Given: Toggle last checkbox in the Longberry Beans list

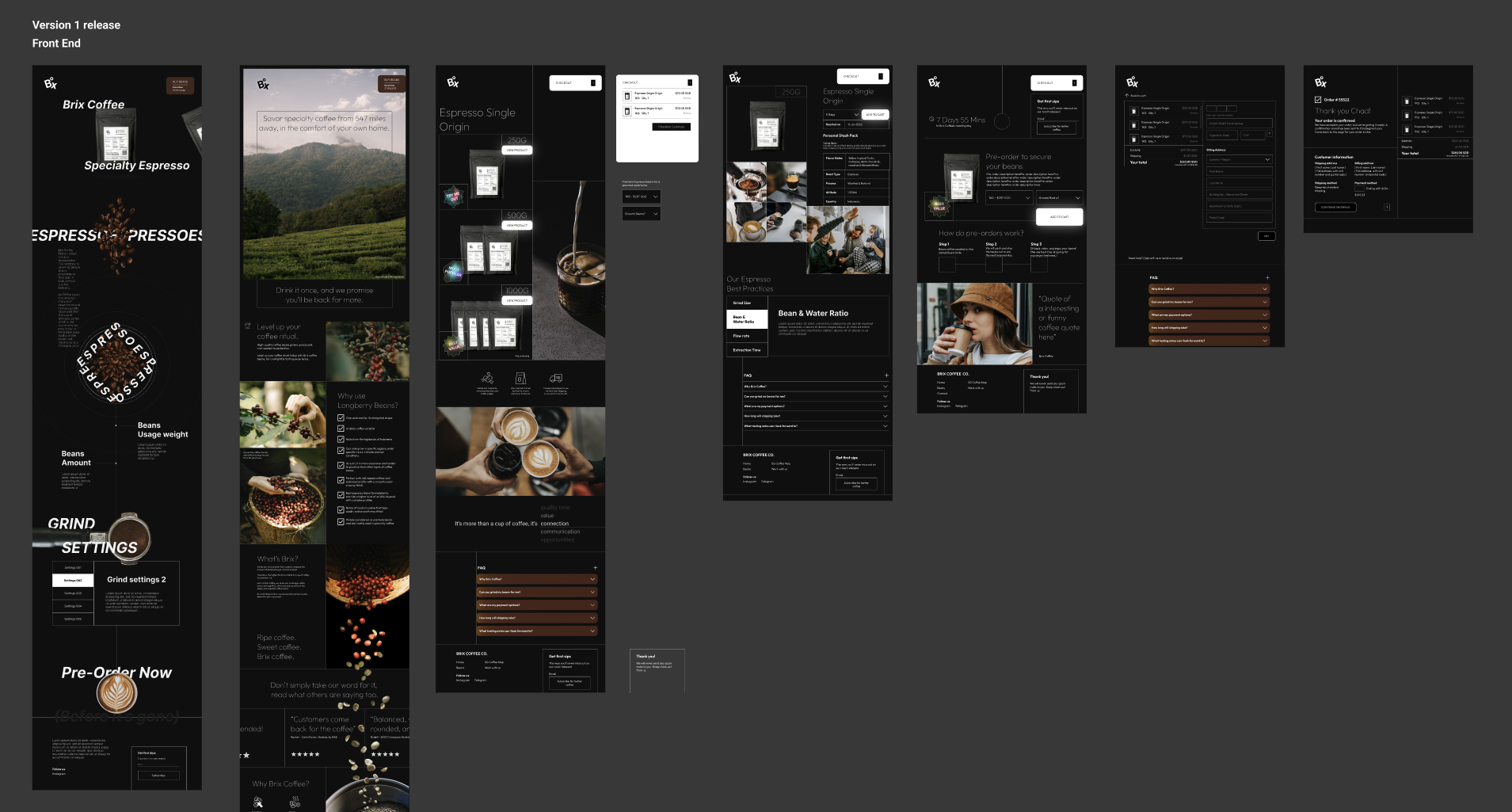Looking at the screenshot, I should click(341, 521).
